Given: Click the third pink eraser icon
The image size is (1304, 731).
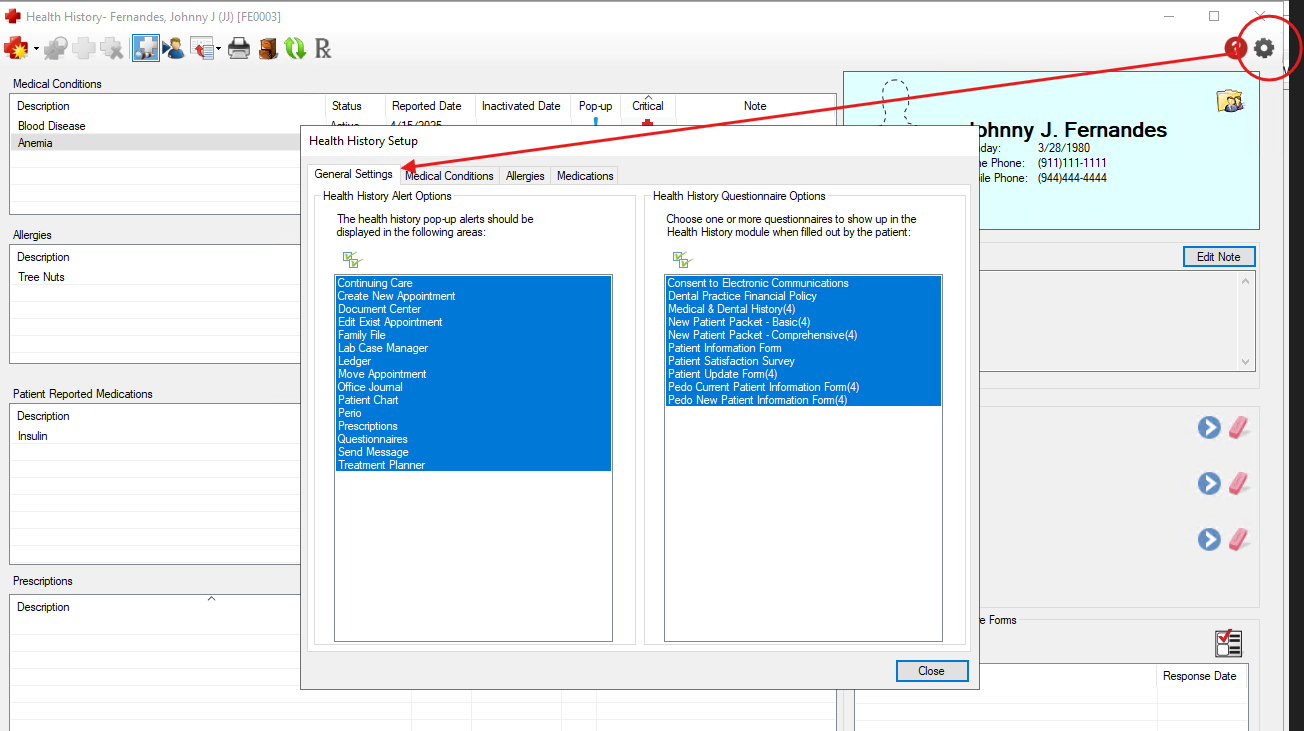Looking at the screenshot, I should click(x=1239, y=539).
